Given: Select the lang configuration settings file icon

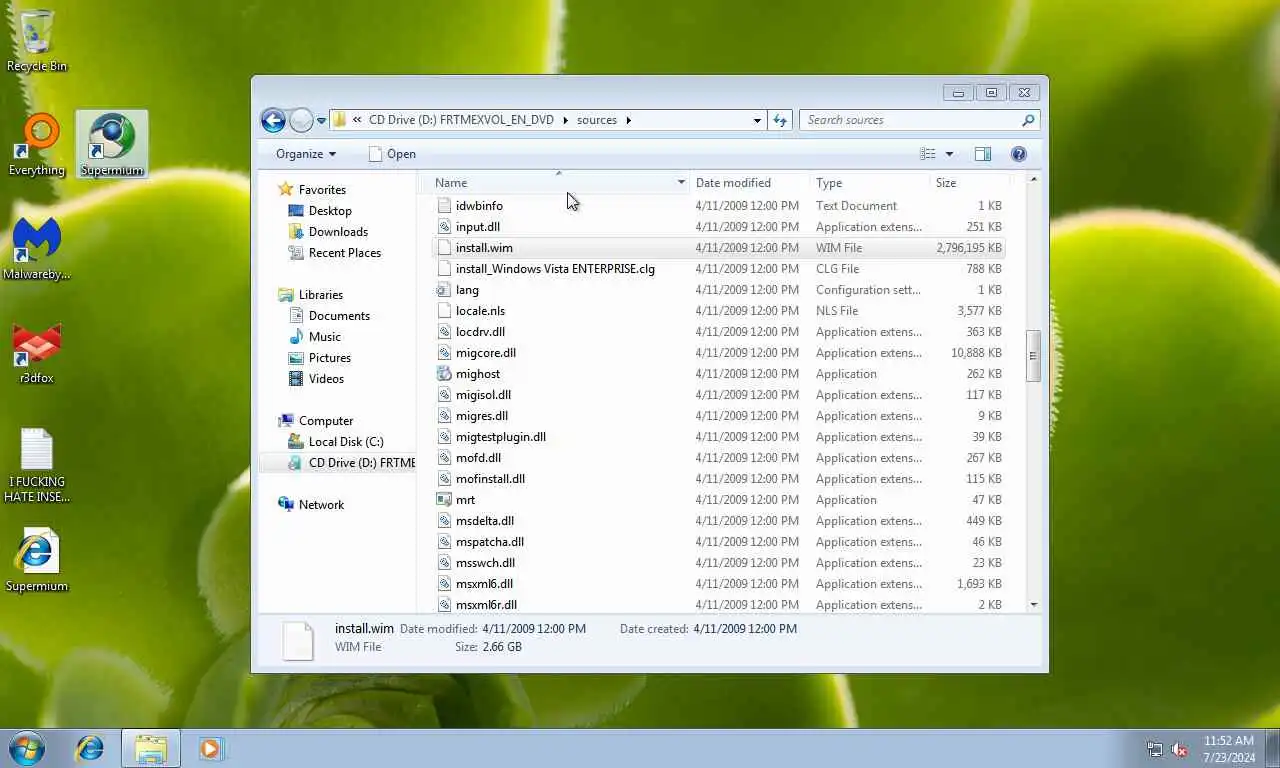Looking at the screenshot, I should click(x=445, y=290).
